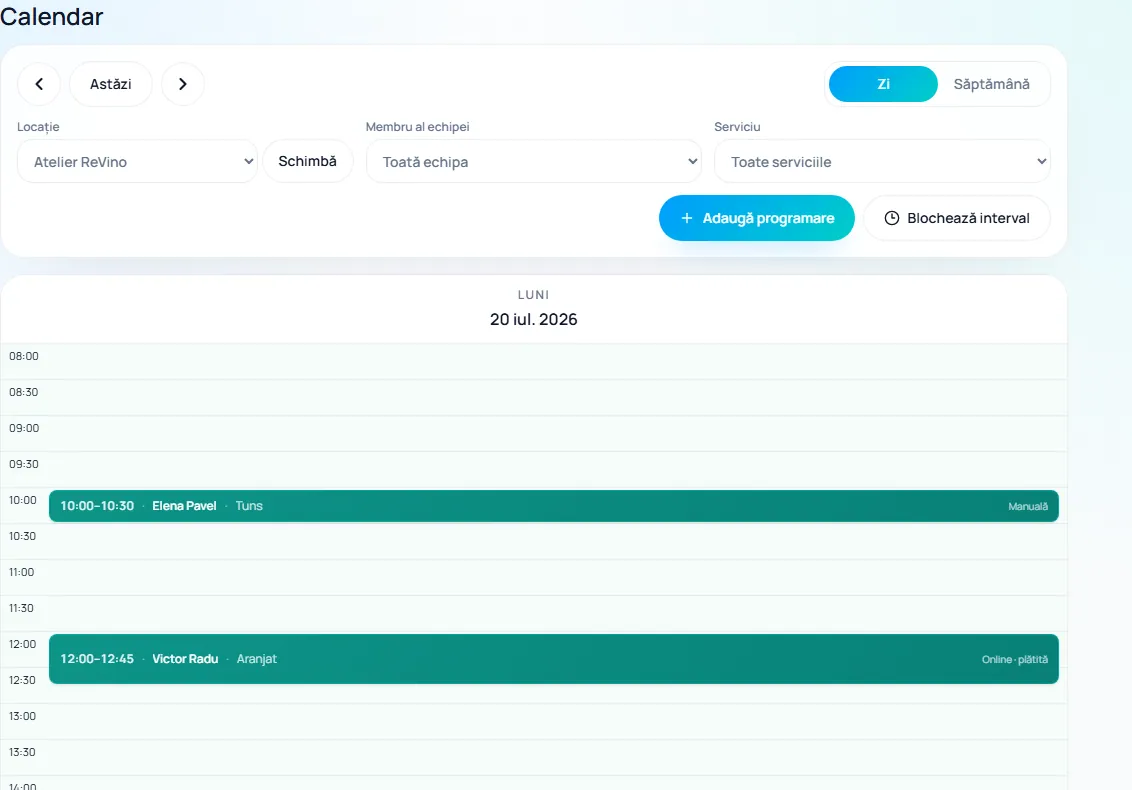Click the Schimbă button
1132x790 pixels.
[308, 161]
